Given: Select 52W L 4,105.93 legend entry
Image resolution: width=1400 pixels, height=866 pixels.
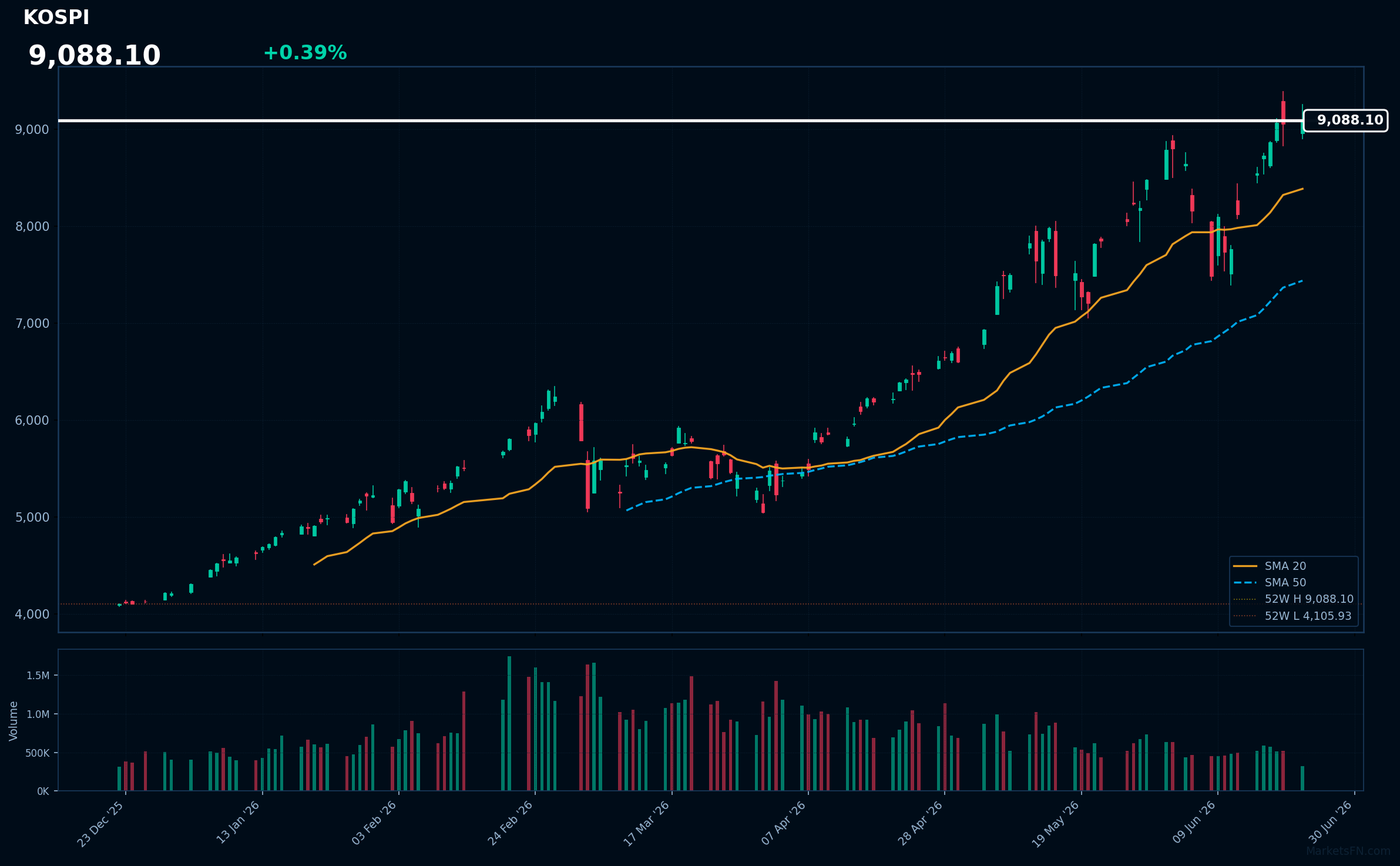Looking at the screenshot, I should pyautogui.click(x=1292, y=616).
